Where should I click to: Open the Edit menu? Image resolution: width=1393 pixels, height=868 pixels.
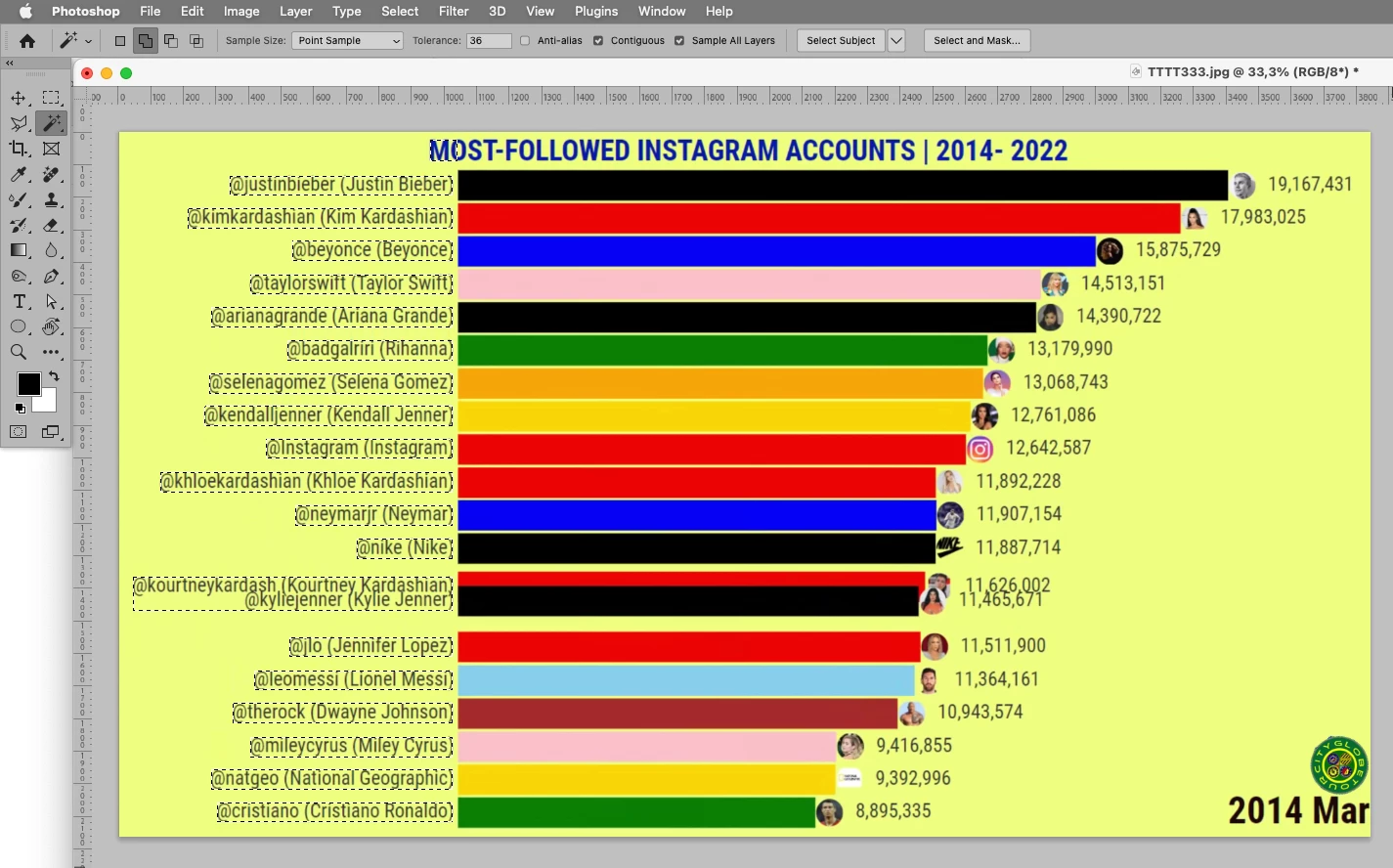coord(193,12)
